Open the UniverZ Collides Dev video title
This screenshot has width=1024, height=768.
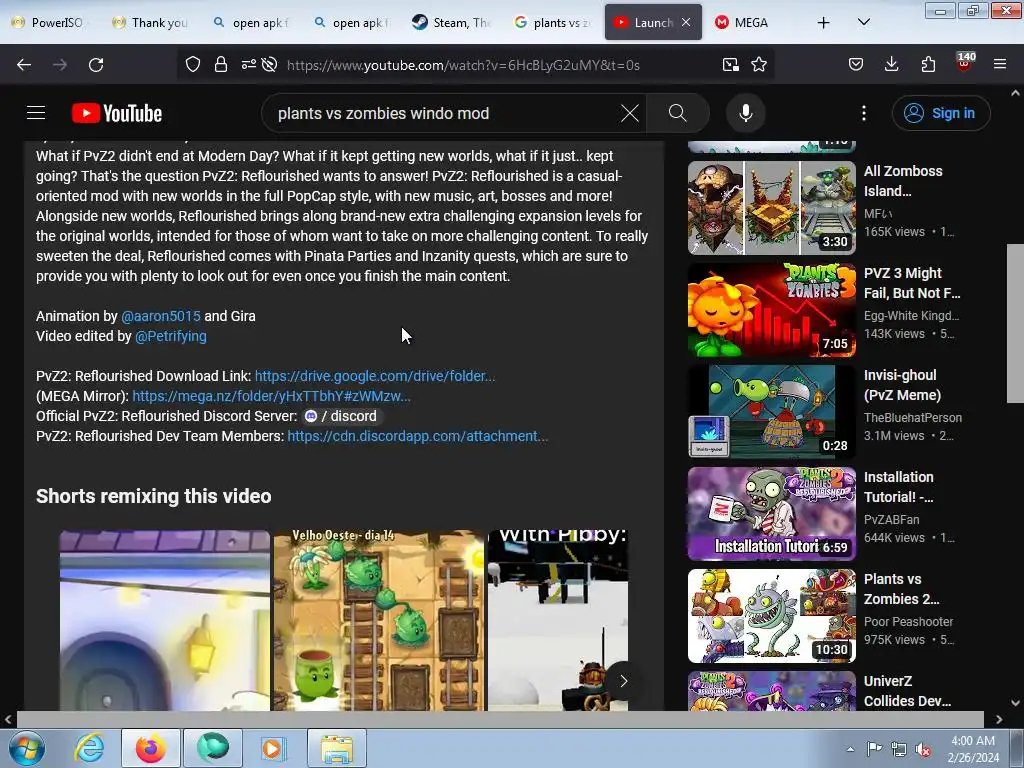908,691
